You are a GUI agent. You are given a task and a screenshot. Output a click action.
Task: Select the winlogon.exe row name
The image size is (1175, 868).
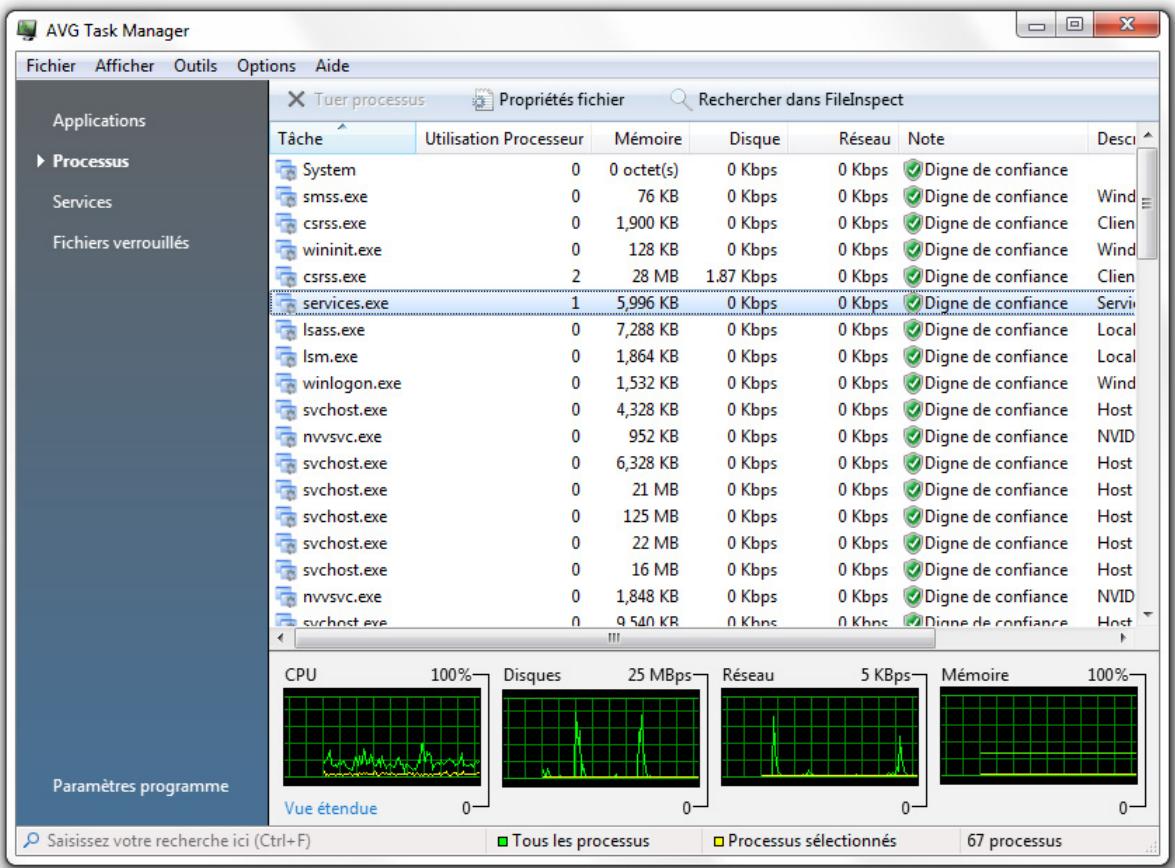[351, 384]
